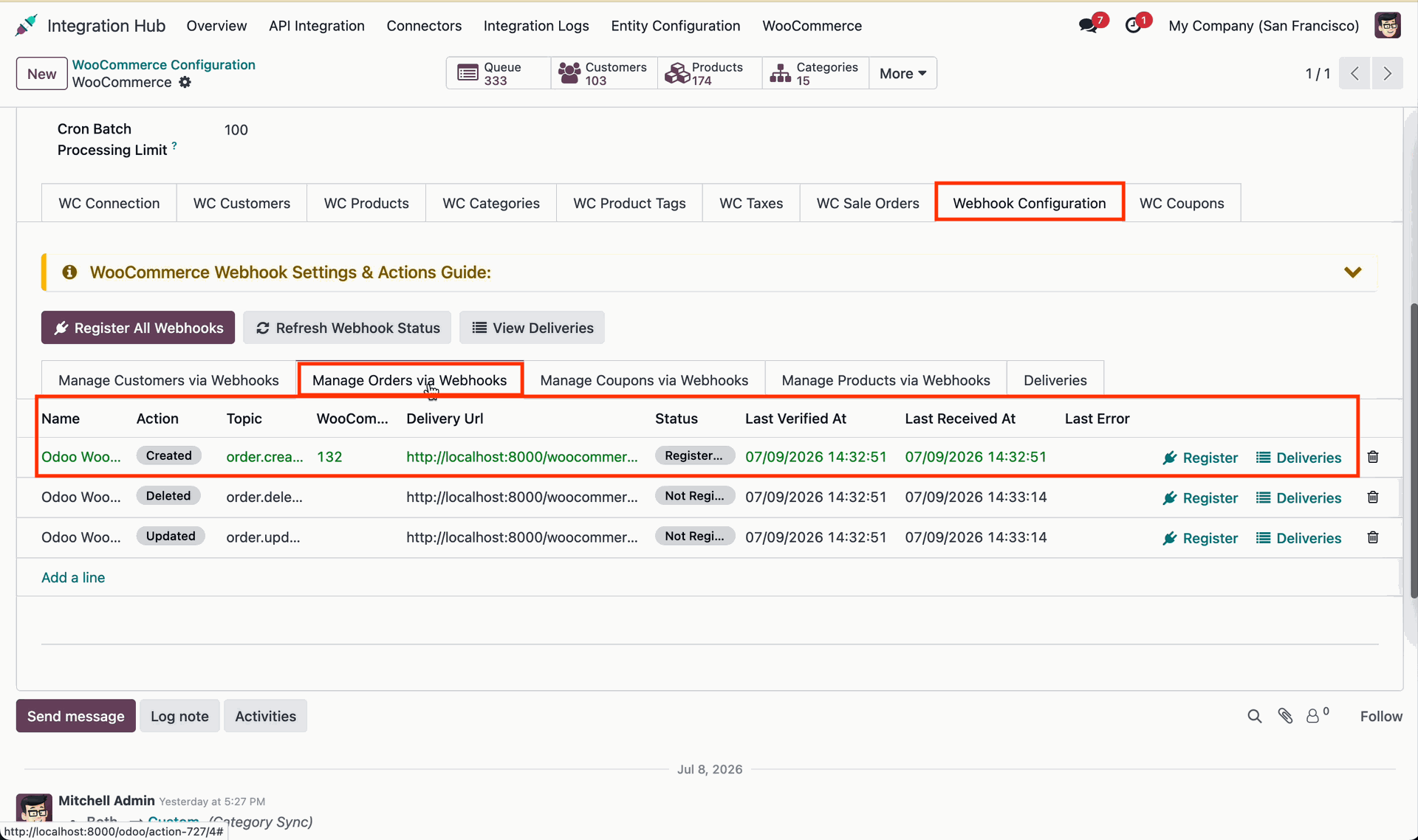The height and width of the screenshot is (840, 1418).
Task: Click the paperclip attachments icon
Action: [1286, 716]
